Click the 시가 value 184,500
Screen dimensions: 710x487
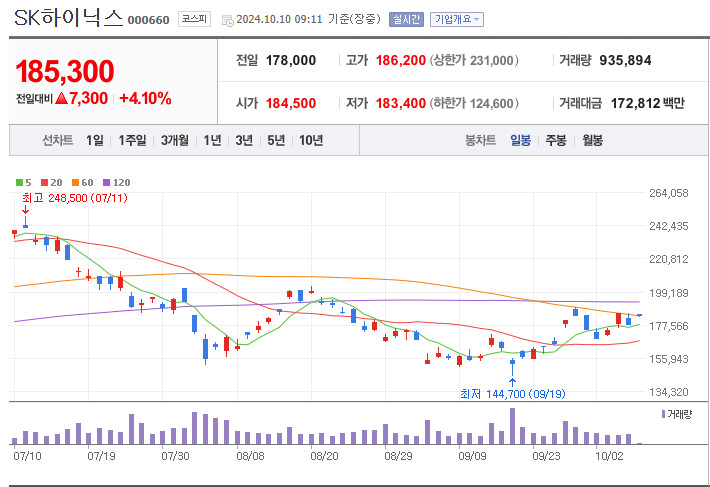coord(291,103)
